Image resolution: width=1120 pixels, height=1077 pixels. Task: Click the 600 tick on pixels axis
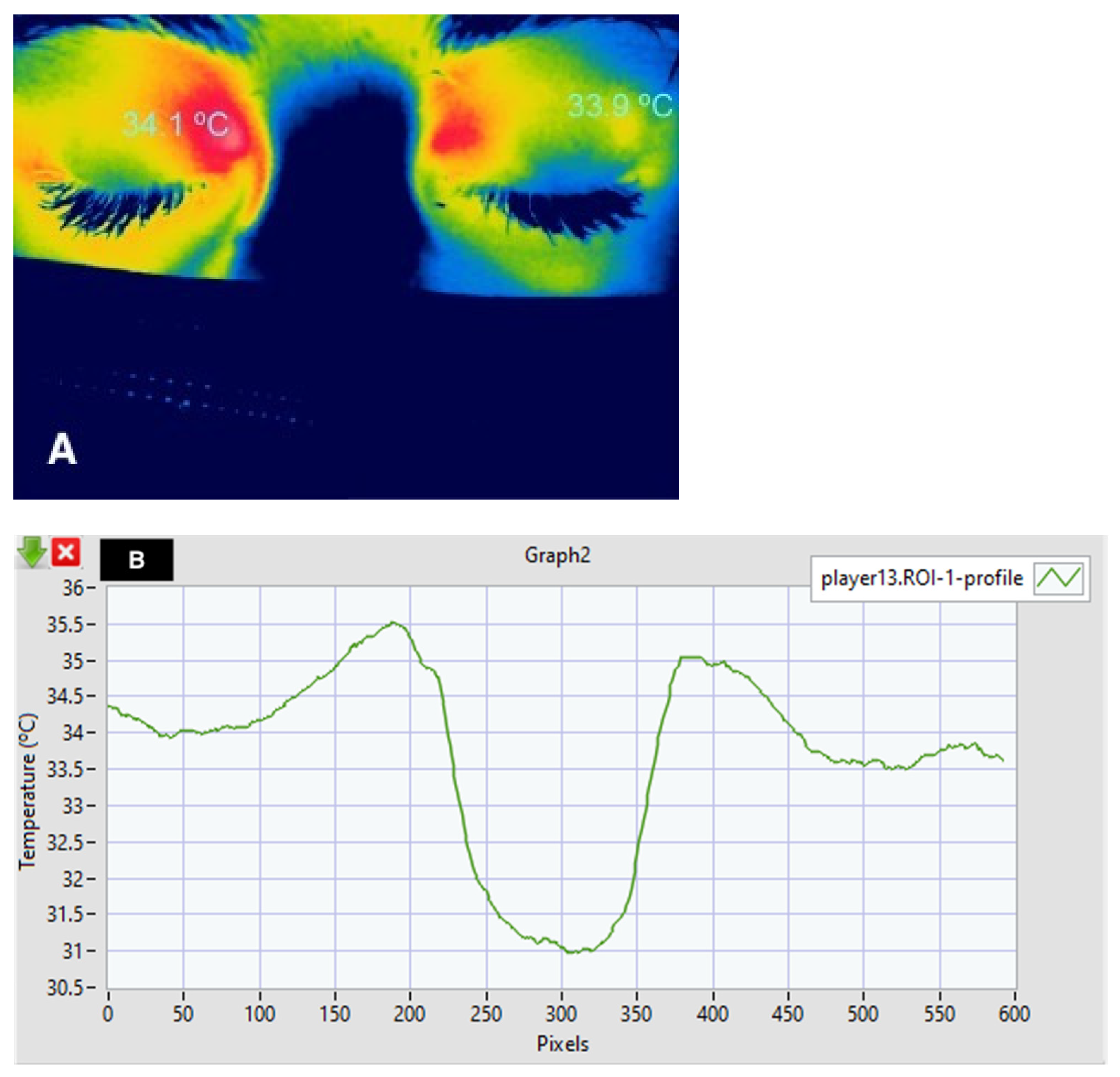[1014, 1014]
